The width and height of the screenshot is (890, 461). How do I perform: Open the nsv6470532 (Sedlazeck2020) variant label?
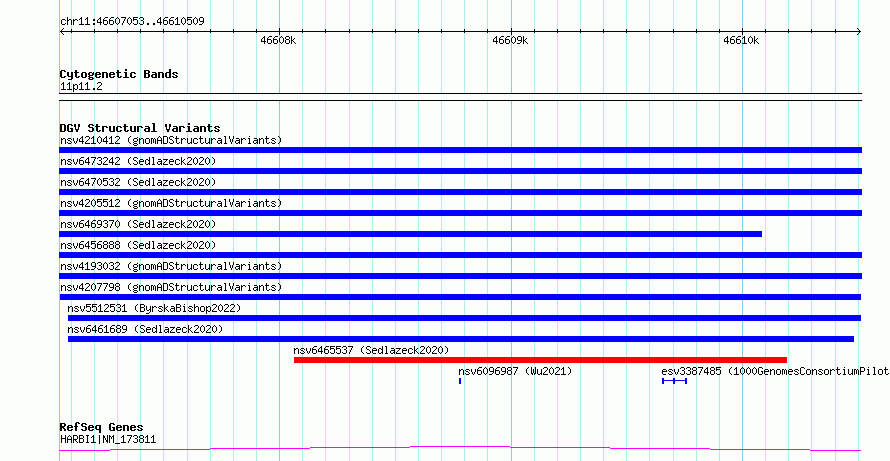pyautogui.click(x=138, y=182)
